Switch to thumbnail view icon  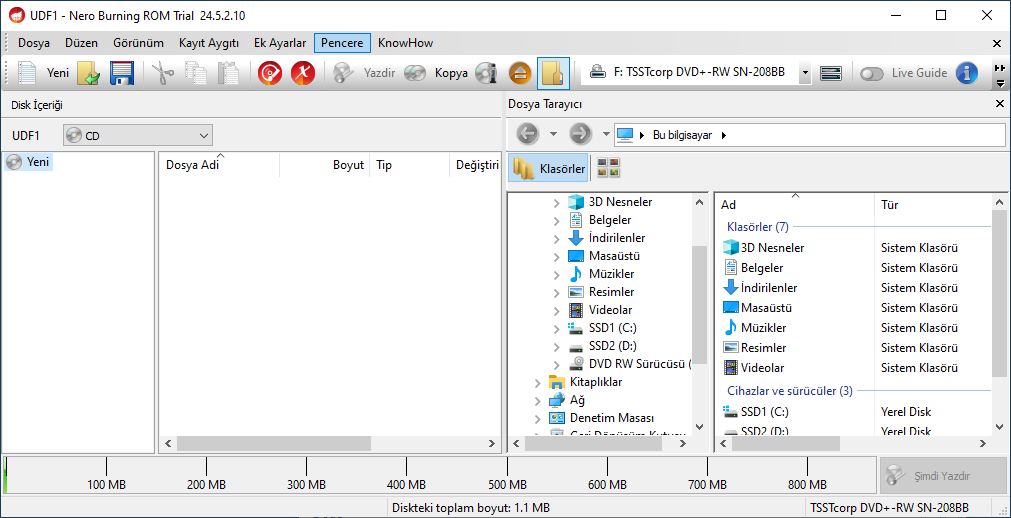click(x=608, y=169)
